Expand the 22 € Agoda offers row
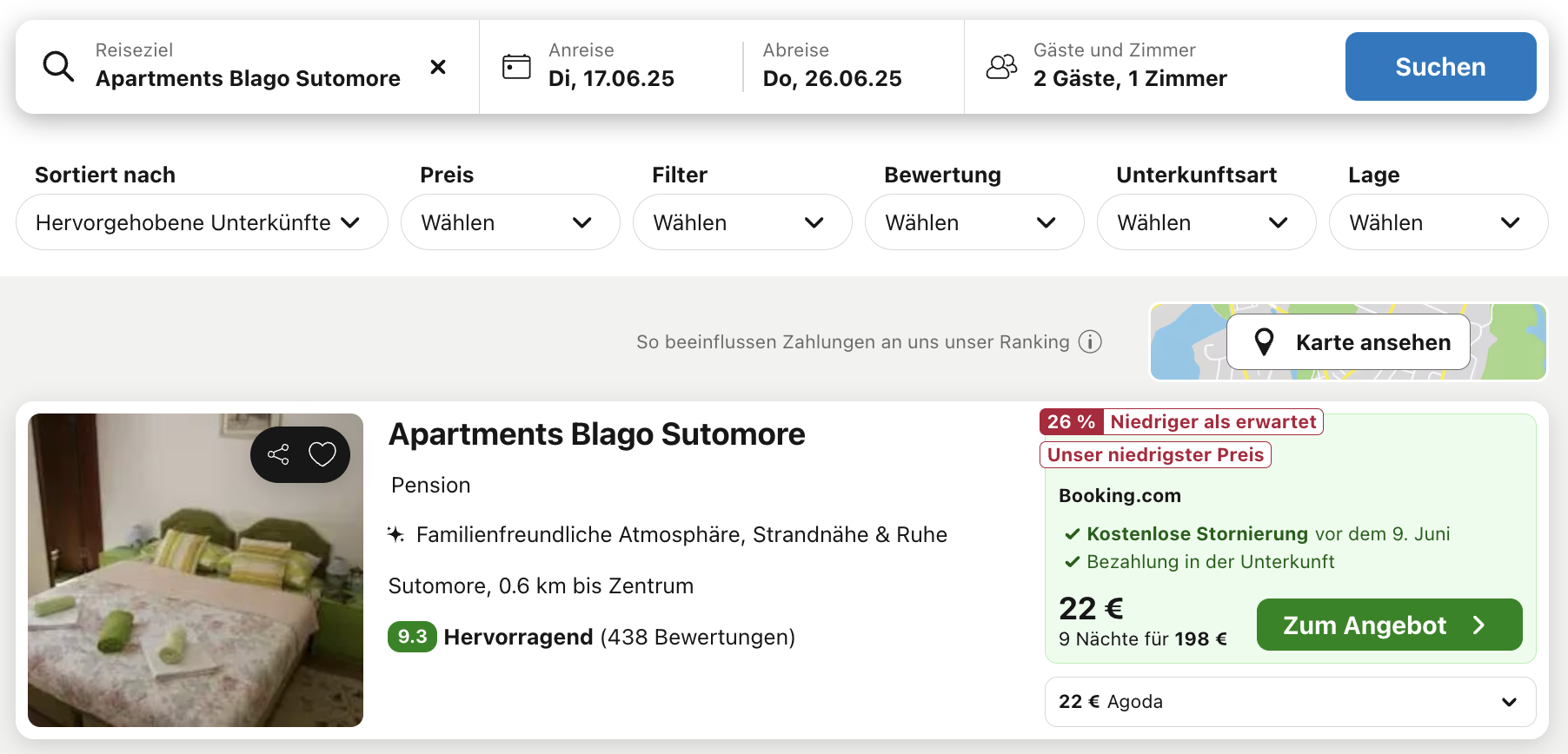The image size is (1568, 754). (x=1290, y=702)
